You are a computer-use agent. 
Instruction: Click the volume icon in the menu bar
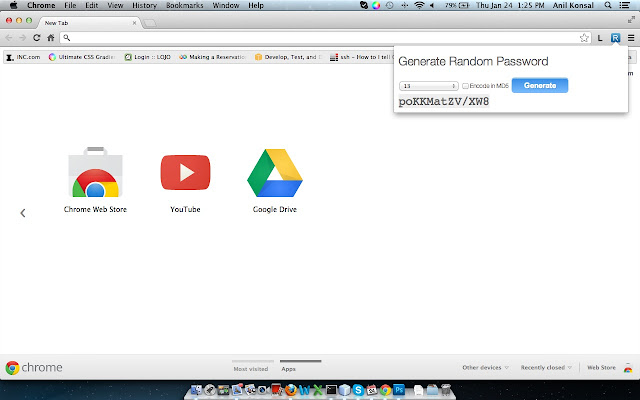(432, 5)
